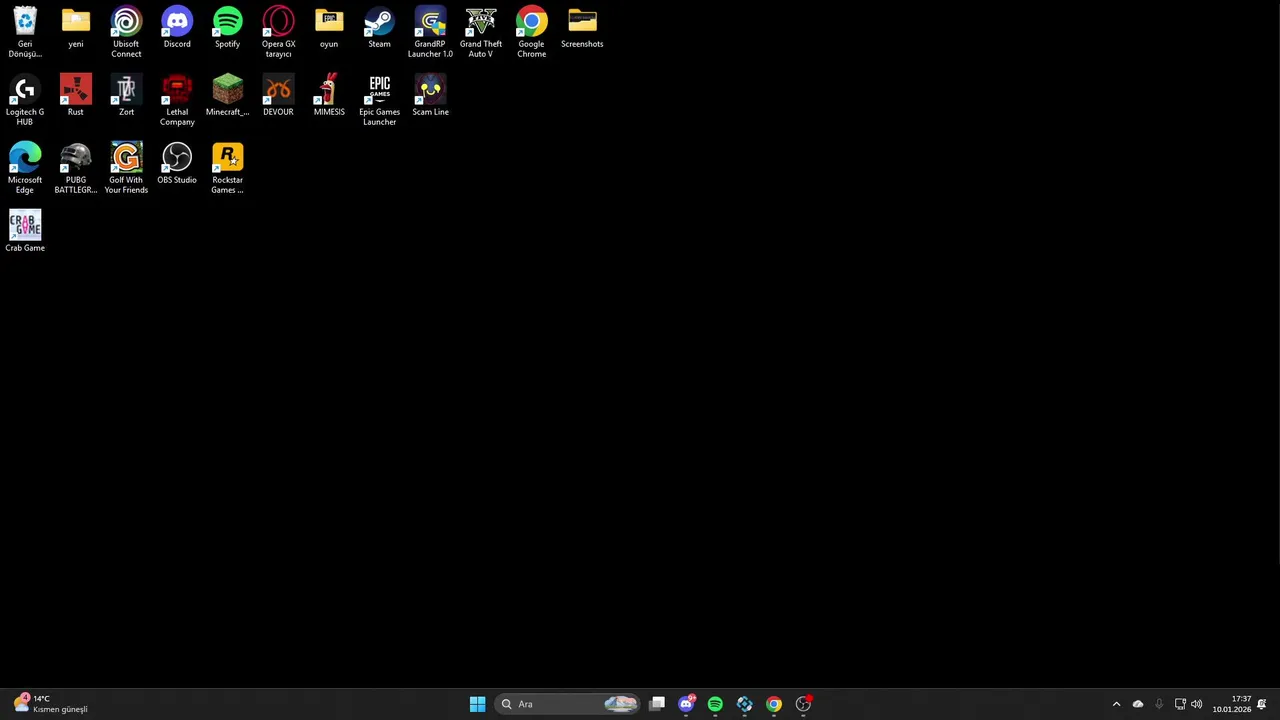The height and width of the screenshot is (720, 1280).
Task: Click the 'Ara' taskbar search box
Action: pyautogui.click(x=568, y=704)
